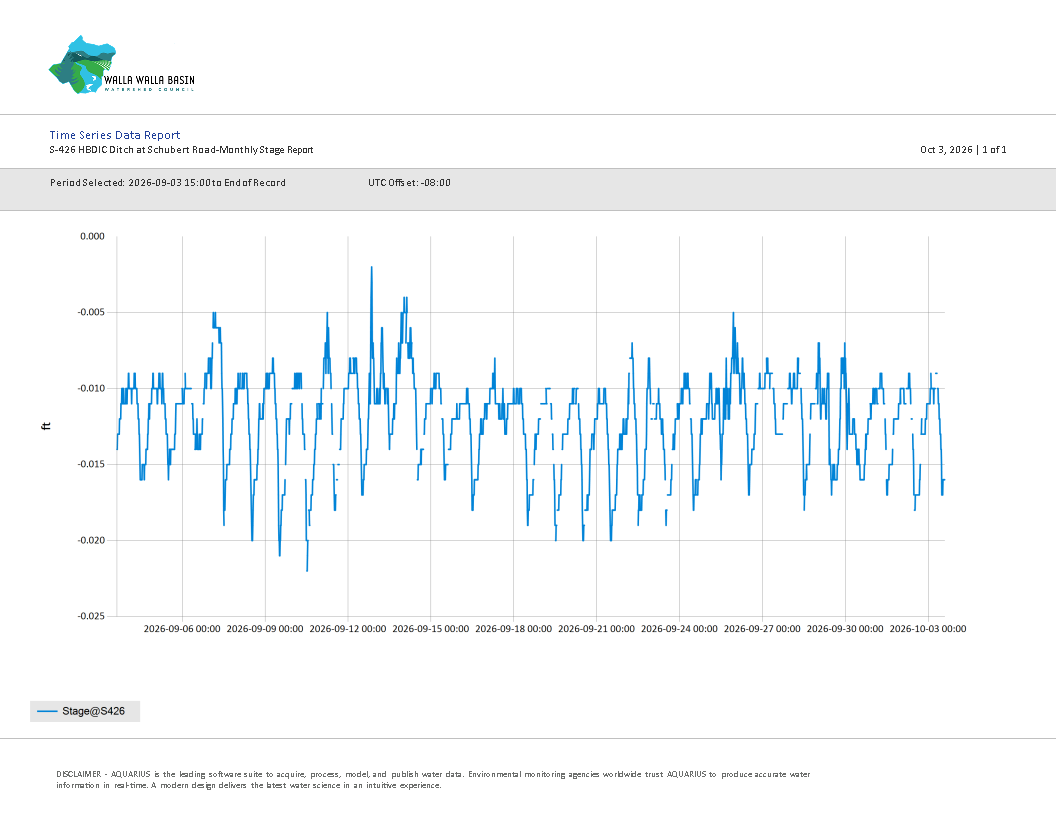Click x-axis label 2026-09-24 00:00
1056x816 pixels.
(679, 629)
